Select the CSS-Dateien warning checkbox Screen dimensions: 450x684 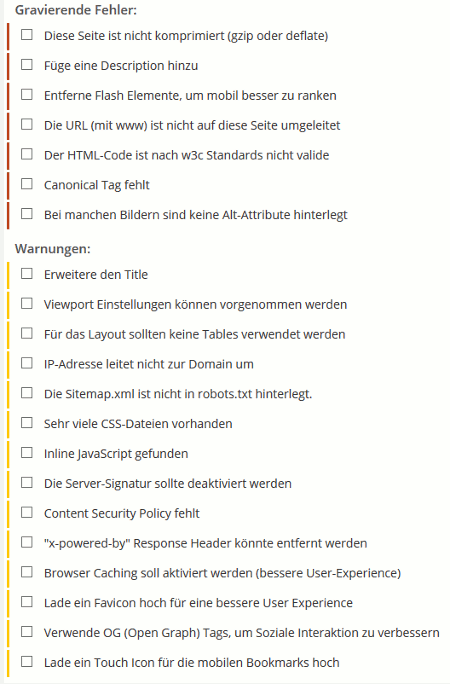click(27, 423)
